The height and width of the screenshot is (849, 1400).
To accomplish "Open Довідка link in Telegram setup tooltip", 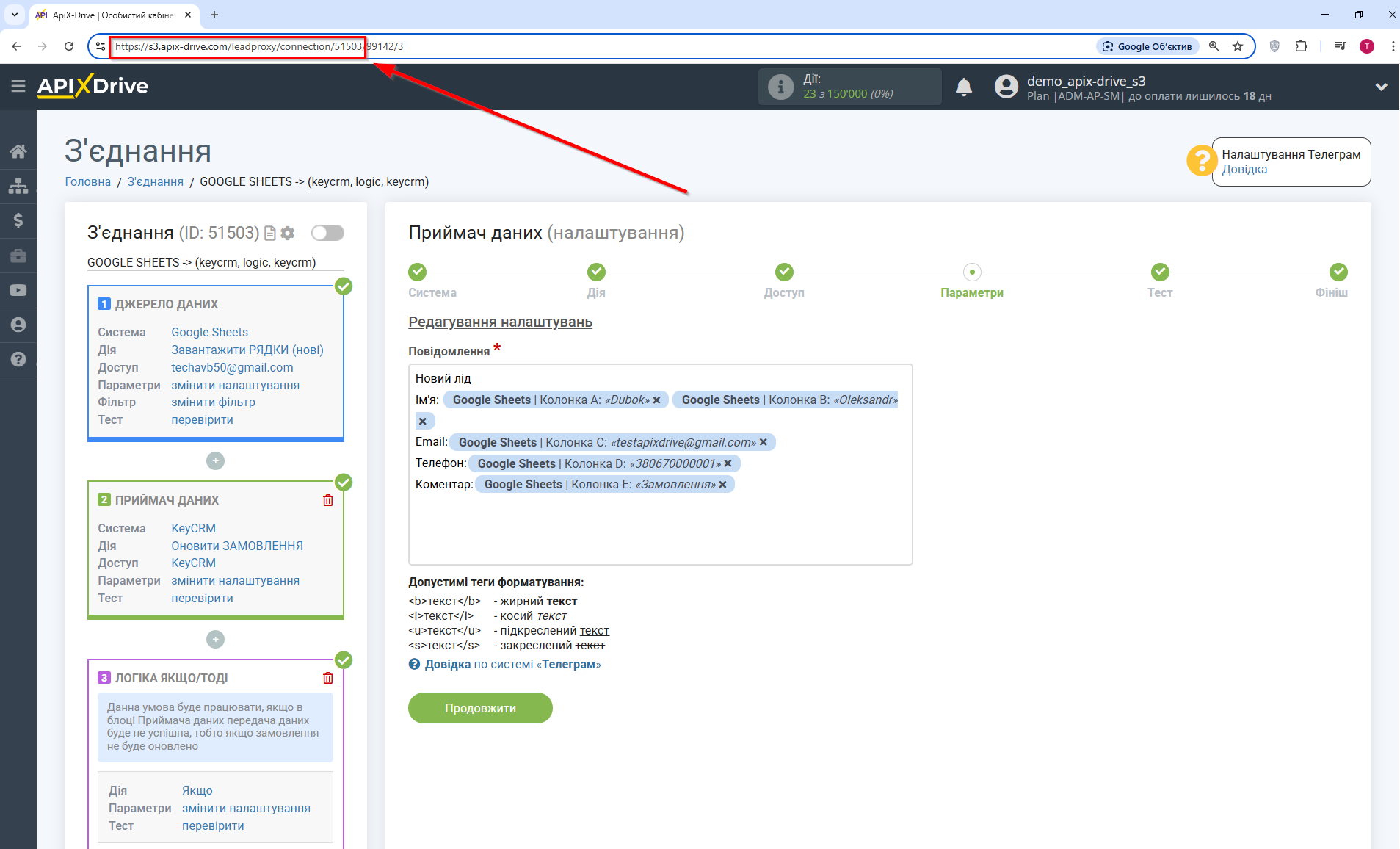I will pos(1244,169).
